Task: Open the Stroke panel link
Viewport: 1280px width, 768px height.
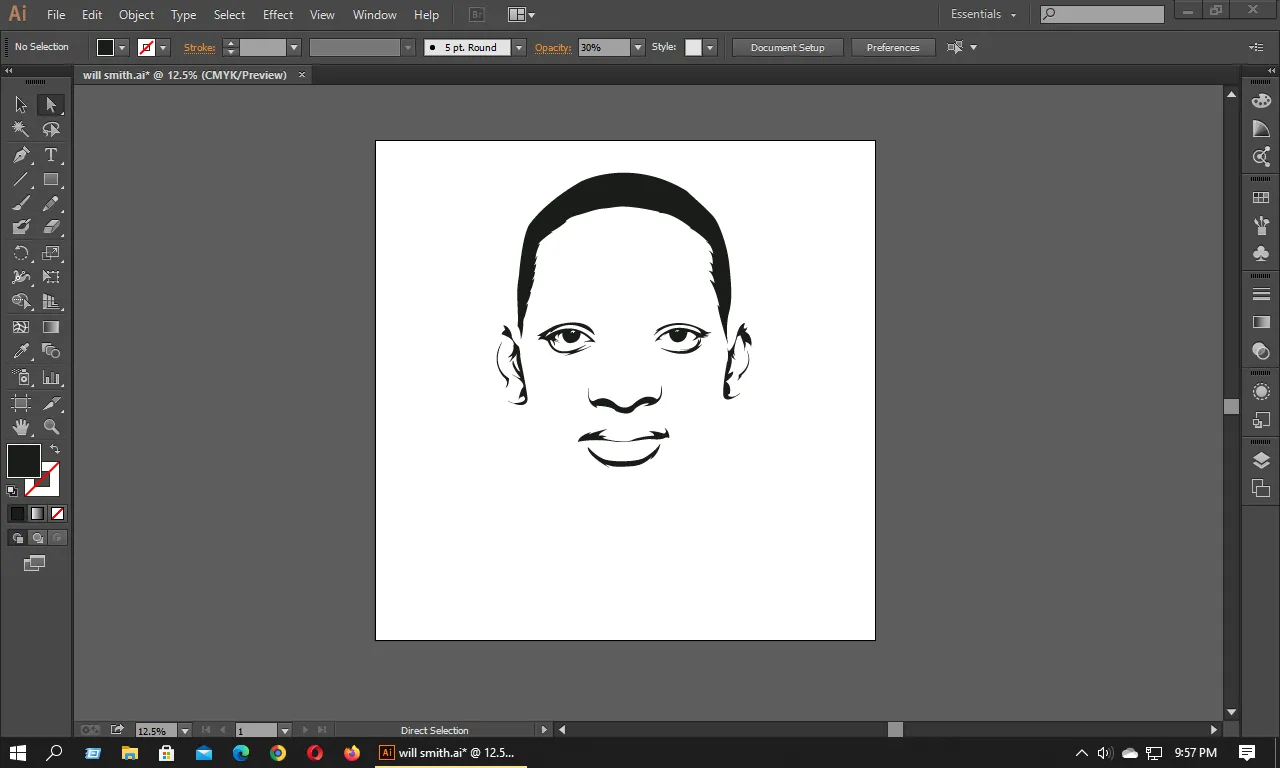Action: (199, 47)
